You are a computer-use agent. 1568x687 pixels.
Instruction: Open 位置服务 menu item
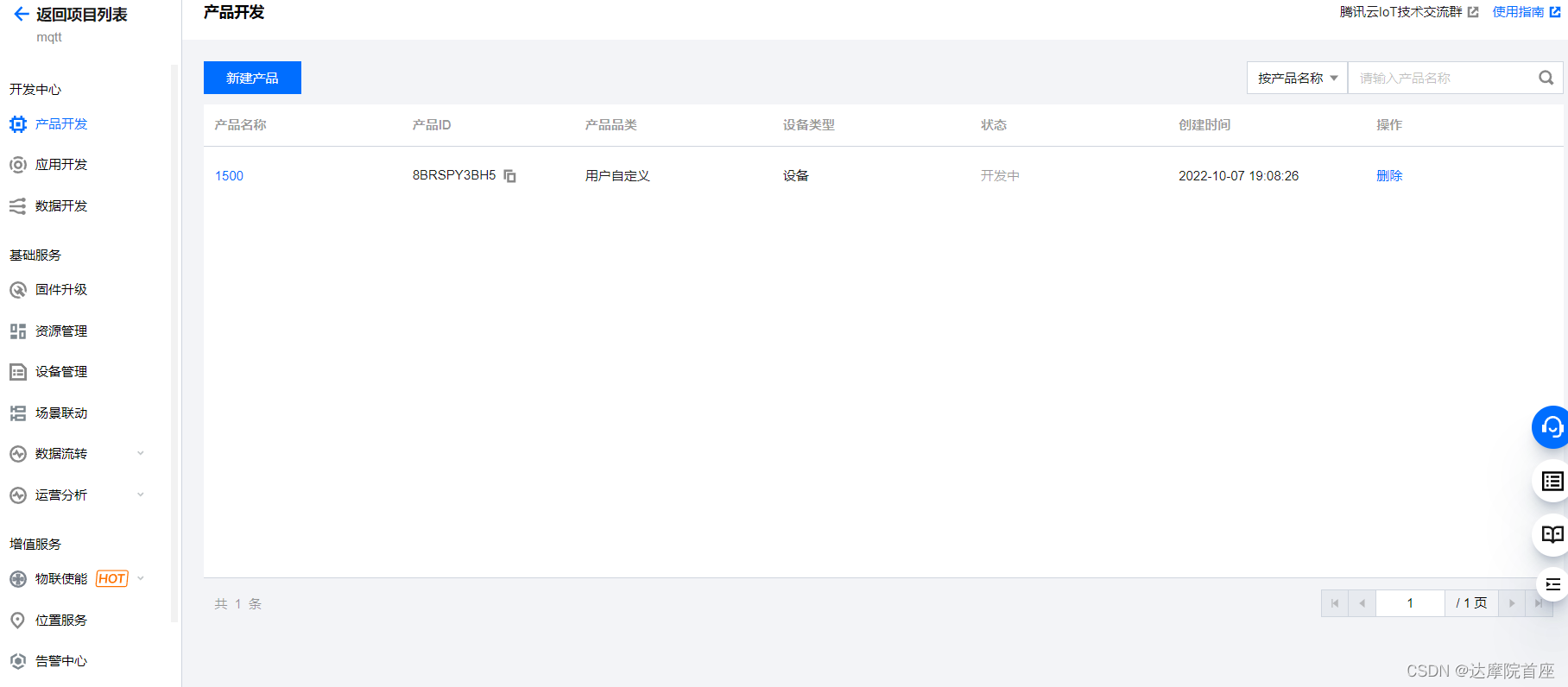61,621
